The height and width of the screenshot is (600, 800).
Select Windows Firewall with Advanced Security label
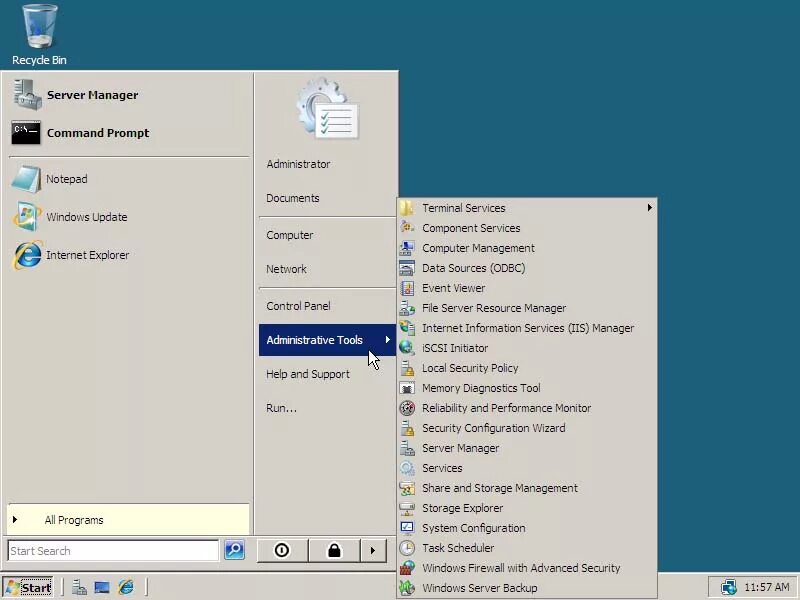521,568
